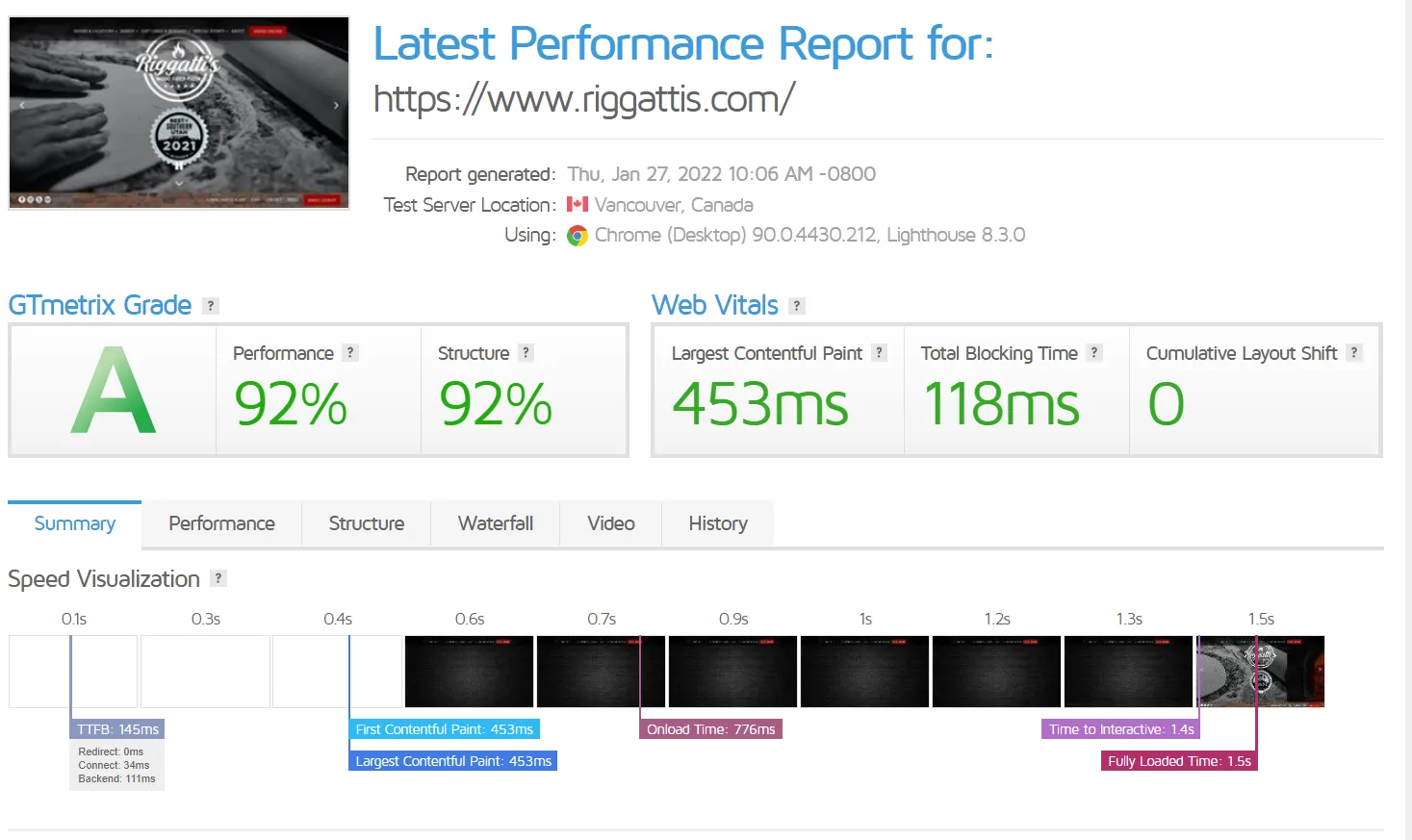This screenshot has height=840, width=1412.
Task: Click the TTFB: 145ms marker label
Action: coord(117,729)
